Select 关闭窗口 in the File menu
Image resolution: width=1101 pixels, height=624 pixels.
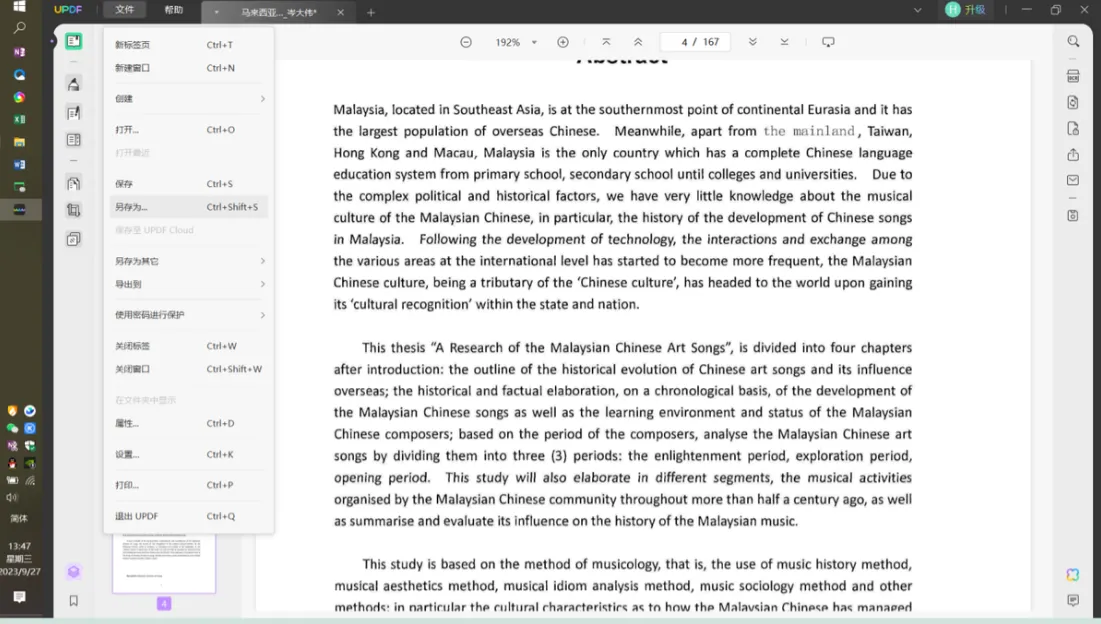[190, 369]
